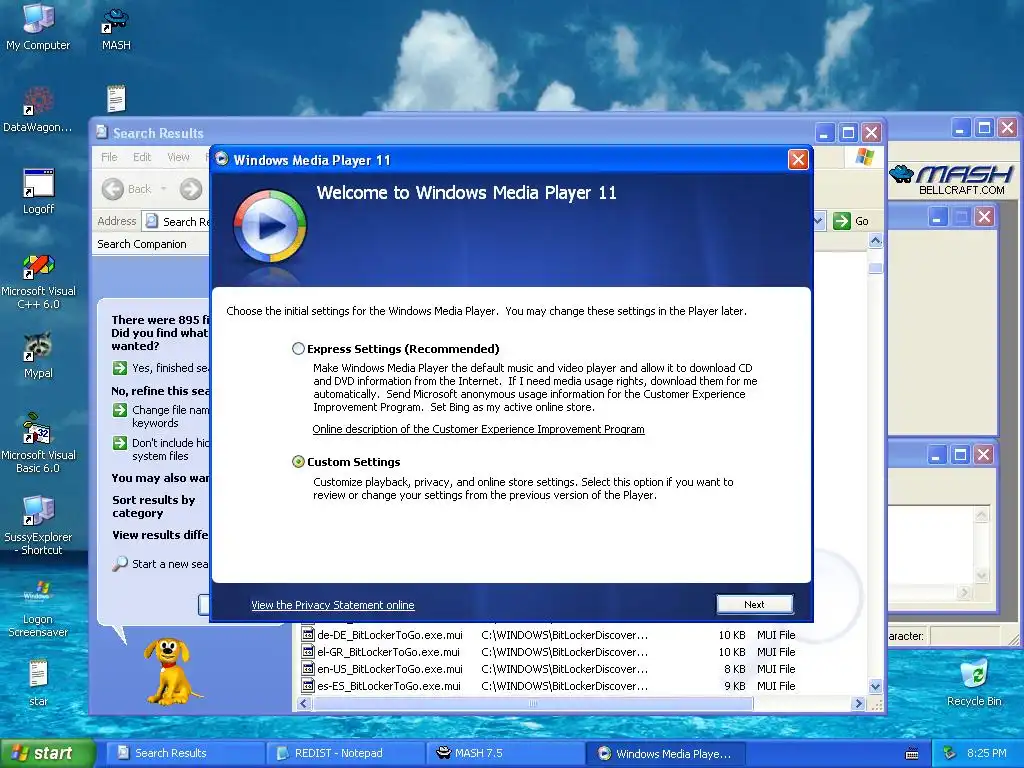
Task: Click the on-screen keyboard tray icon
Action: (912, 754)
